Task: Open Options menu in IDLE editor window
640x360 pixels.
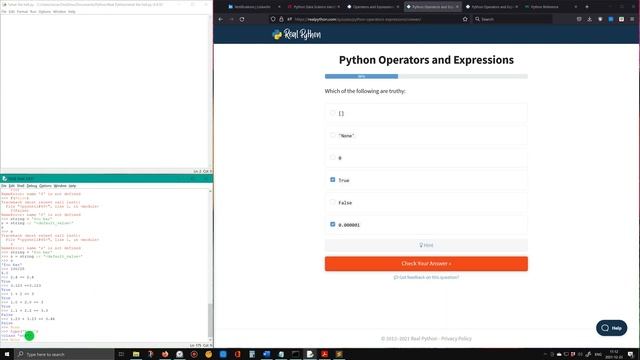Action: (x=44, y=12)
